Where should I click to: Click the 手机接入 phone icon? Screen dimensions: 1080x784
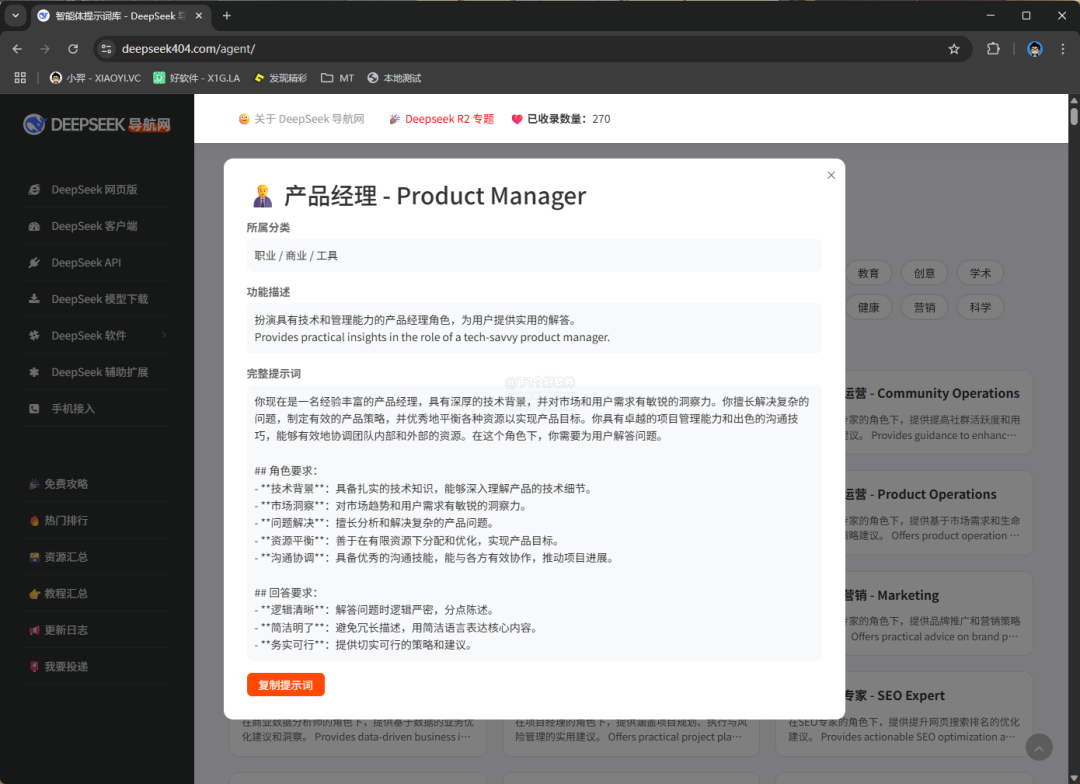[34, 408]
